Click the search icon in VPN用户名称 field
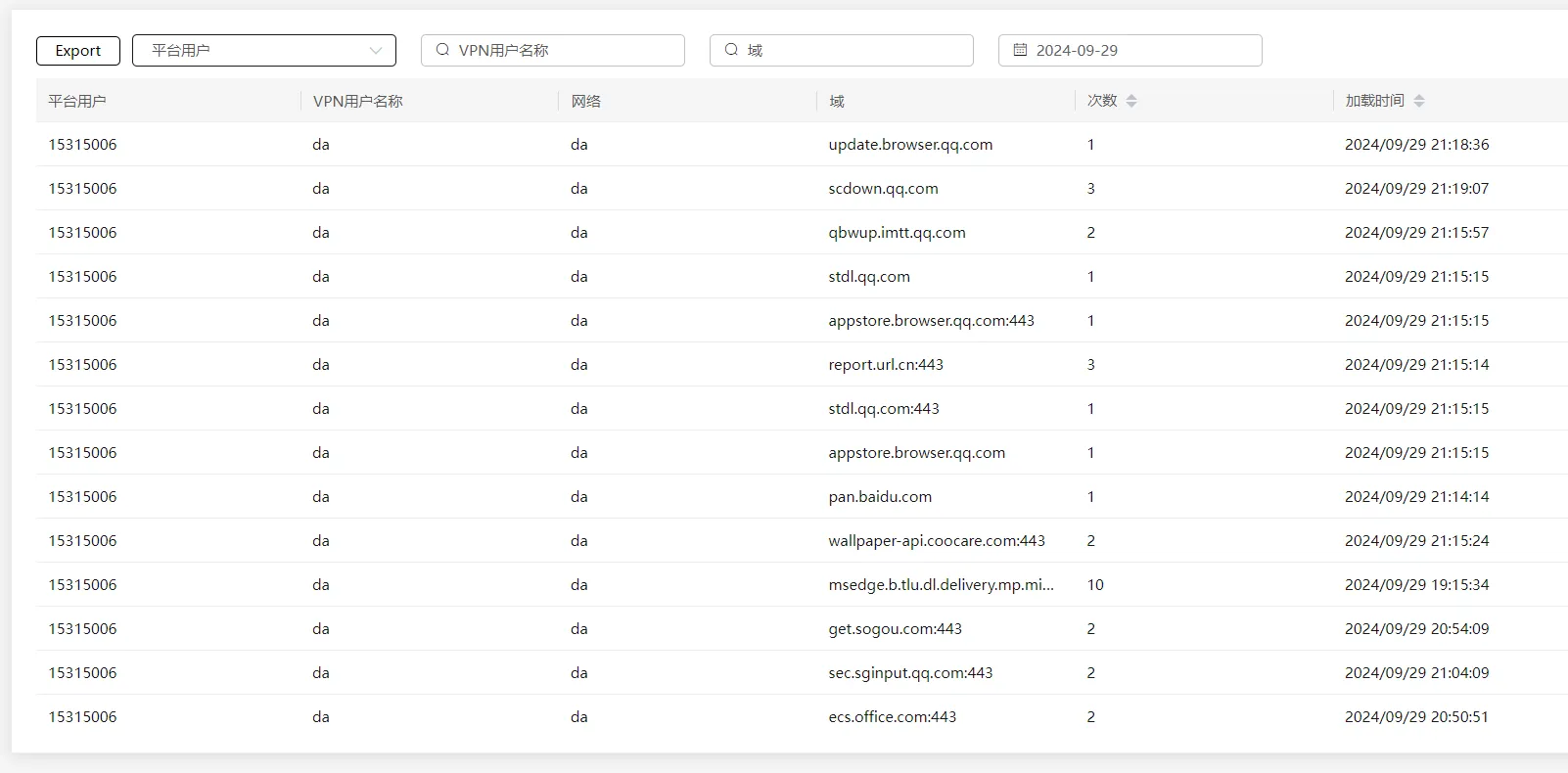Screen dimensions: 1568x773 [442, 50]
